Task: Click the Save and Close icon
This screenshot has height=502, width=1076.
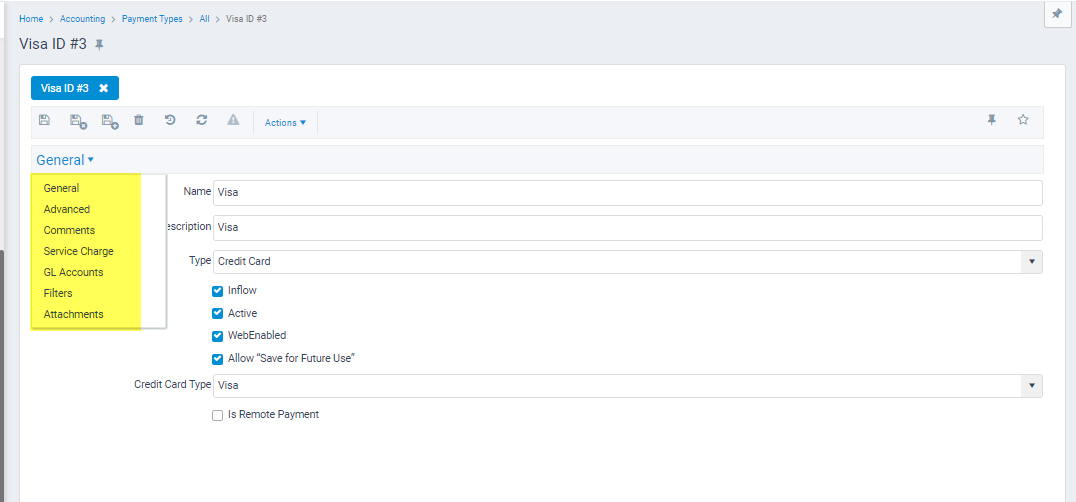Action: [x=78, y=121]
